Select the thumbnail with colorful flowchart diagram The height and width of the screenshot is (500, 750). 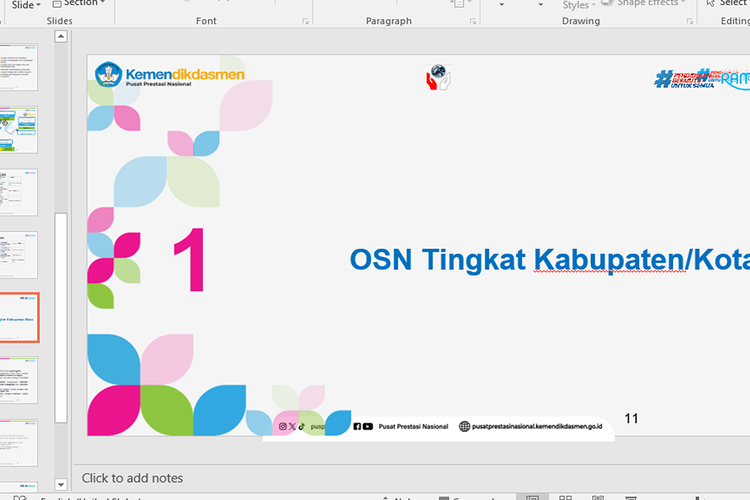tap(19, 130)
